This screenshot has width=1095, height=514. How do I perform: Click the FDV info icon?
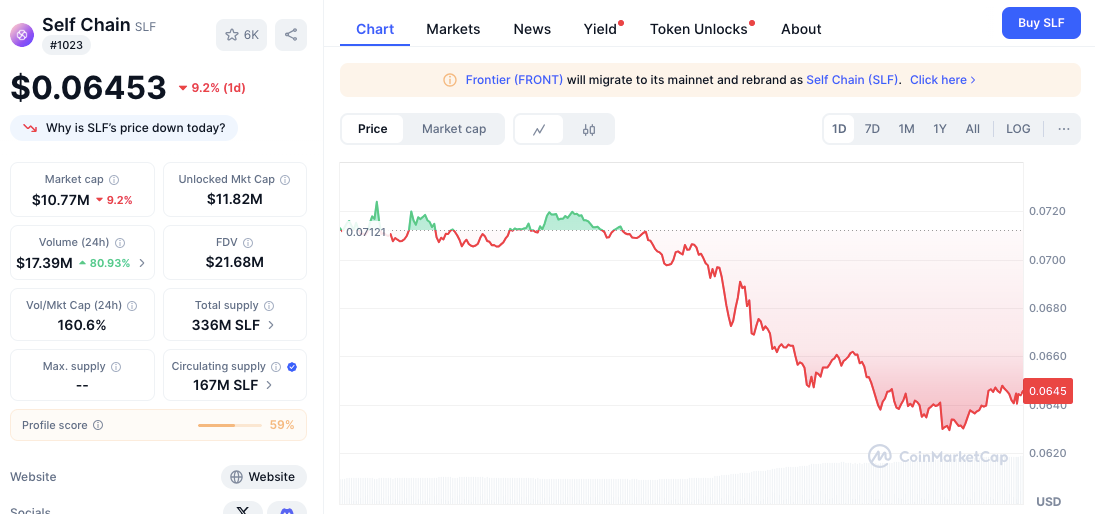248,242
